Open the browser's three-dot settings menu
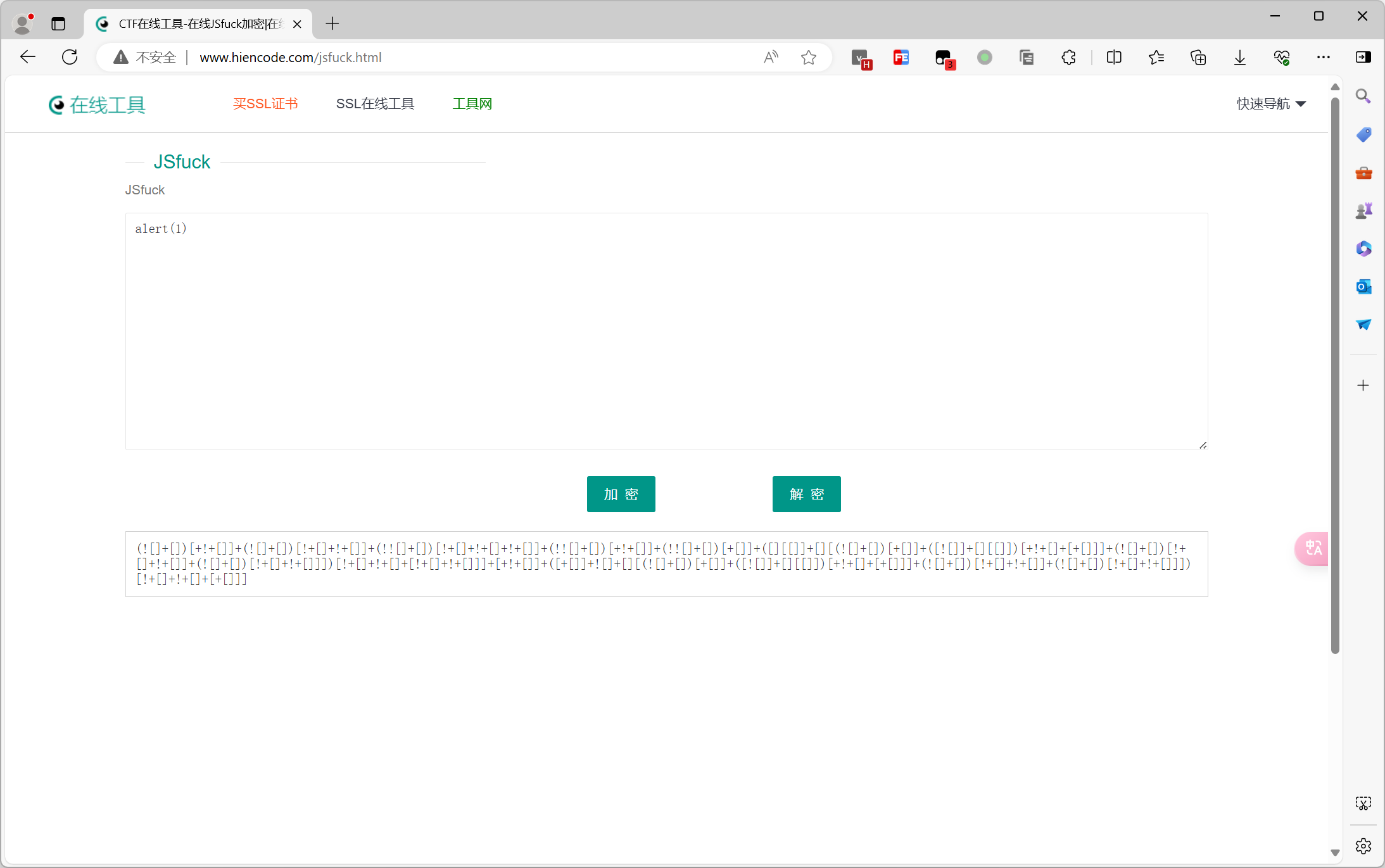 [1323, 57]
